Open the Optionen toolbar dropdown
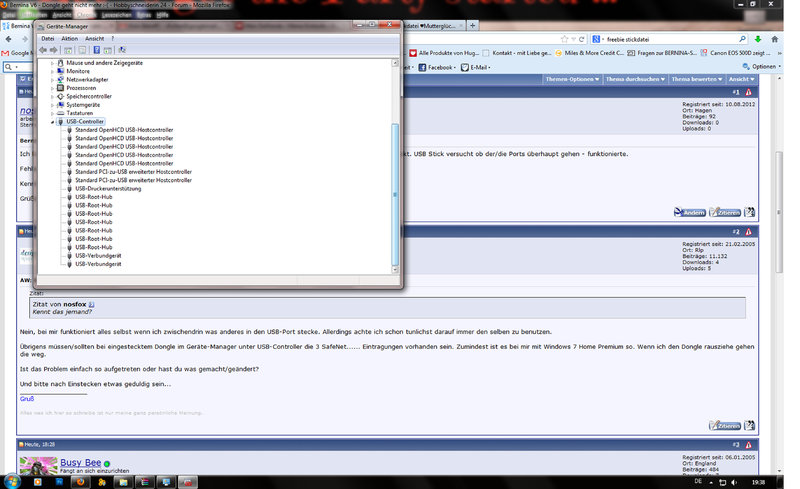This screenshot has height=489, width=800. click(x=762, y=66)
